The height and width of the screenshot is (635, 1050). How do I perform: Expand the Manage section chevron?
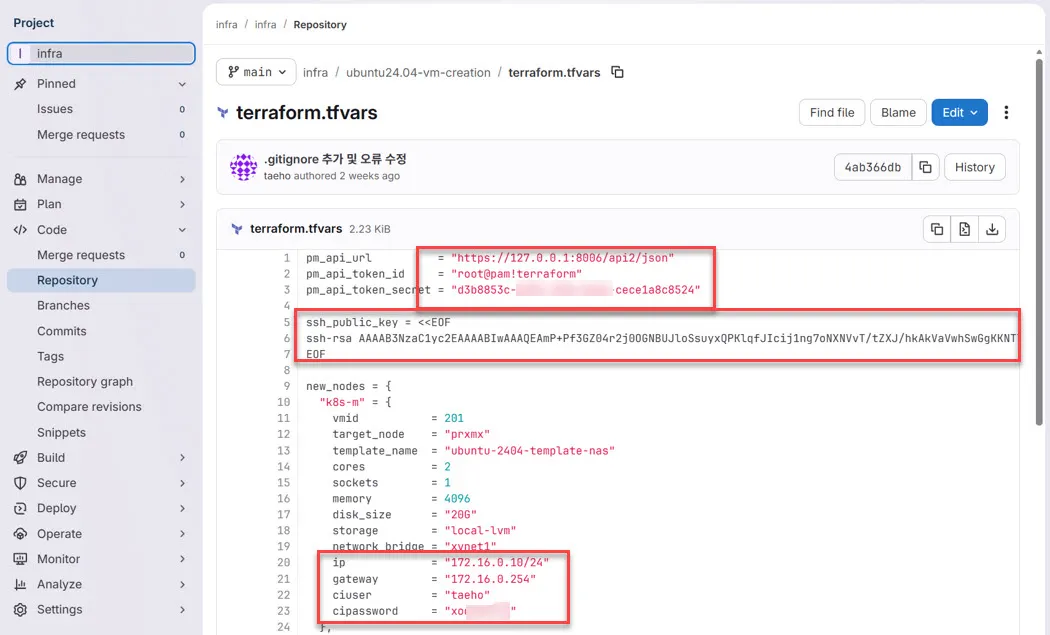tap(182, 180)
